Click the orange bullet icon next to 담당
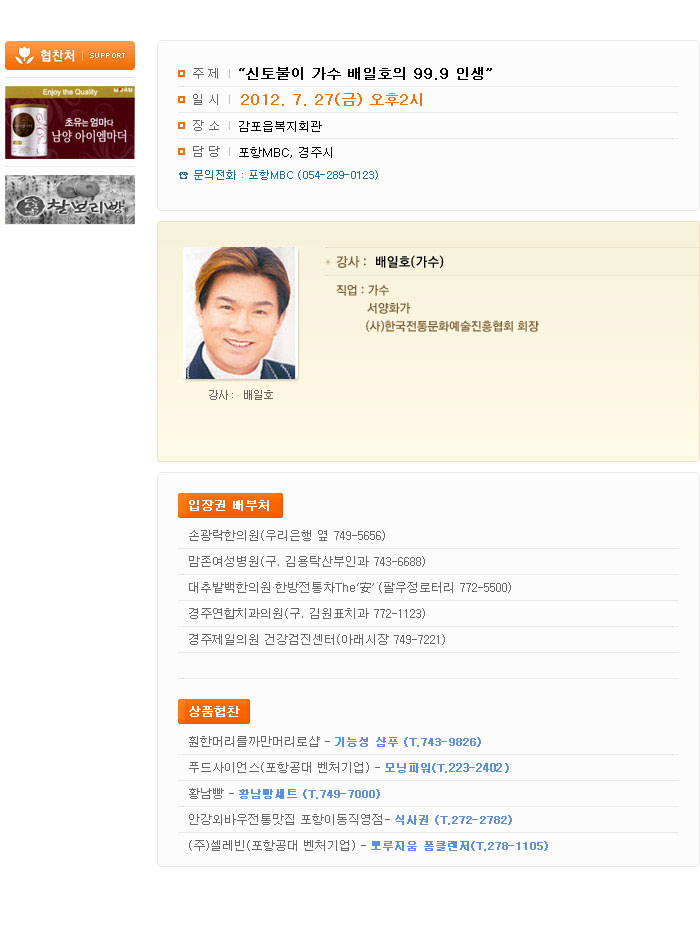Image resolution: width=700 pixels, height=941 pixels. point(182,152)
